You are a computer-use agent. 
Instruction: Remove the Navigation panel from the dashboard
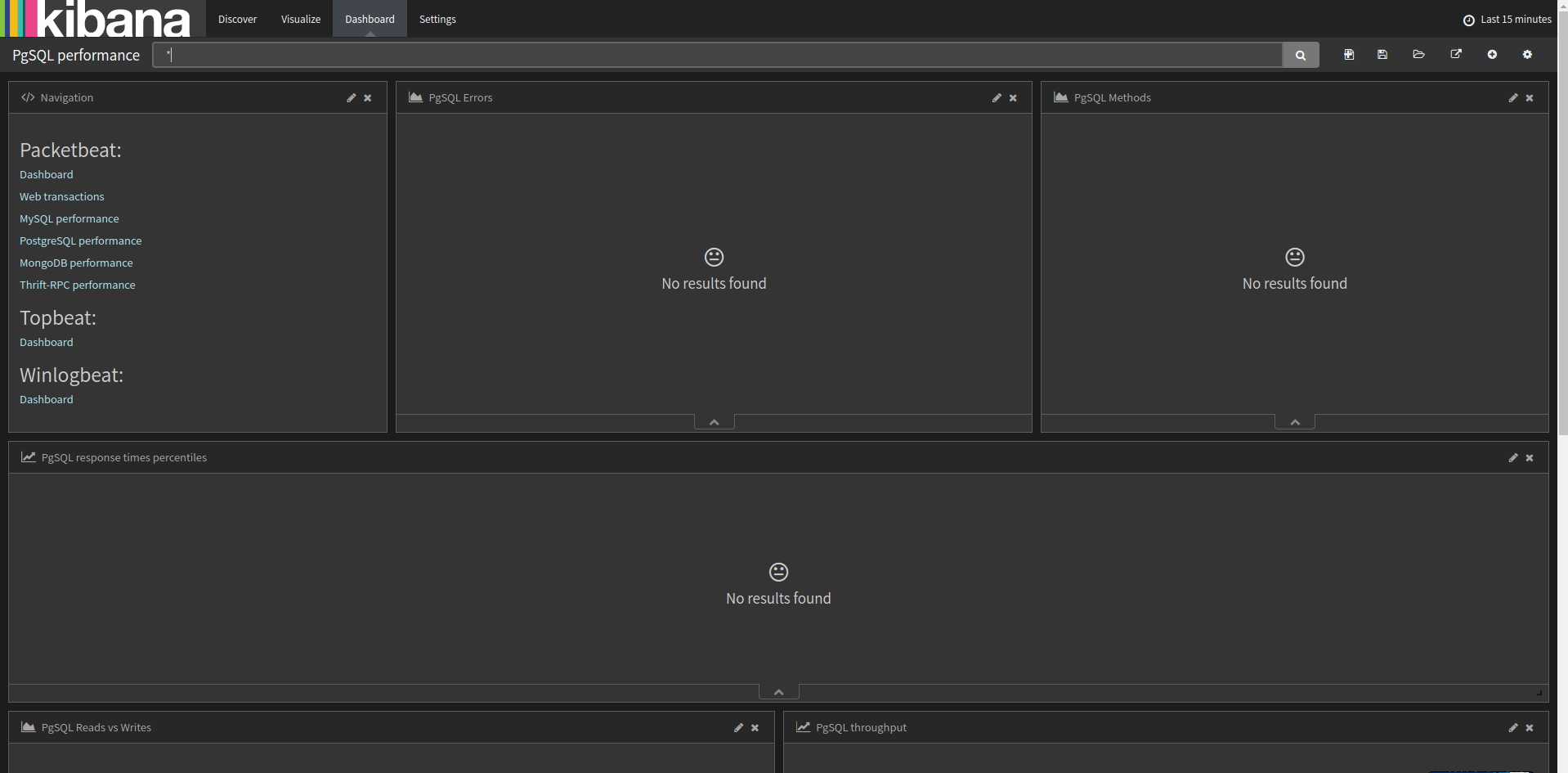tap(368, 98)
